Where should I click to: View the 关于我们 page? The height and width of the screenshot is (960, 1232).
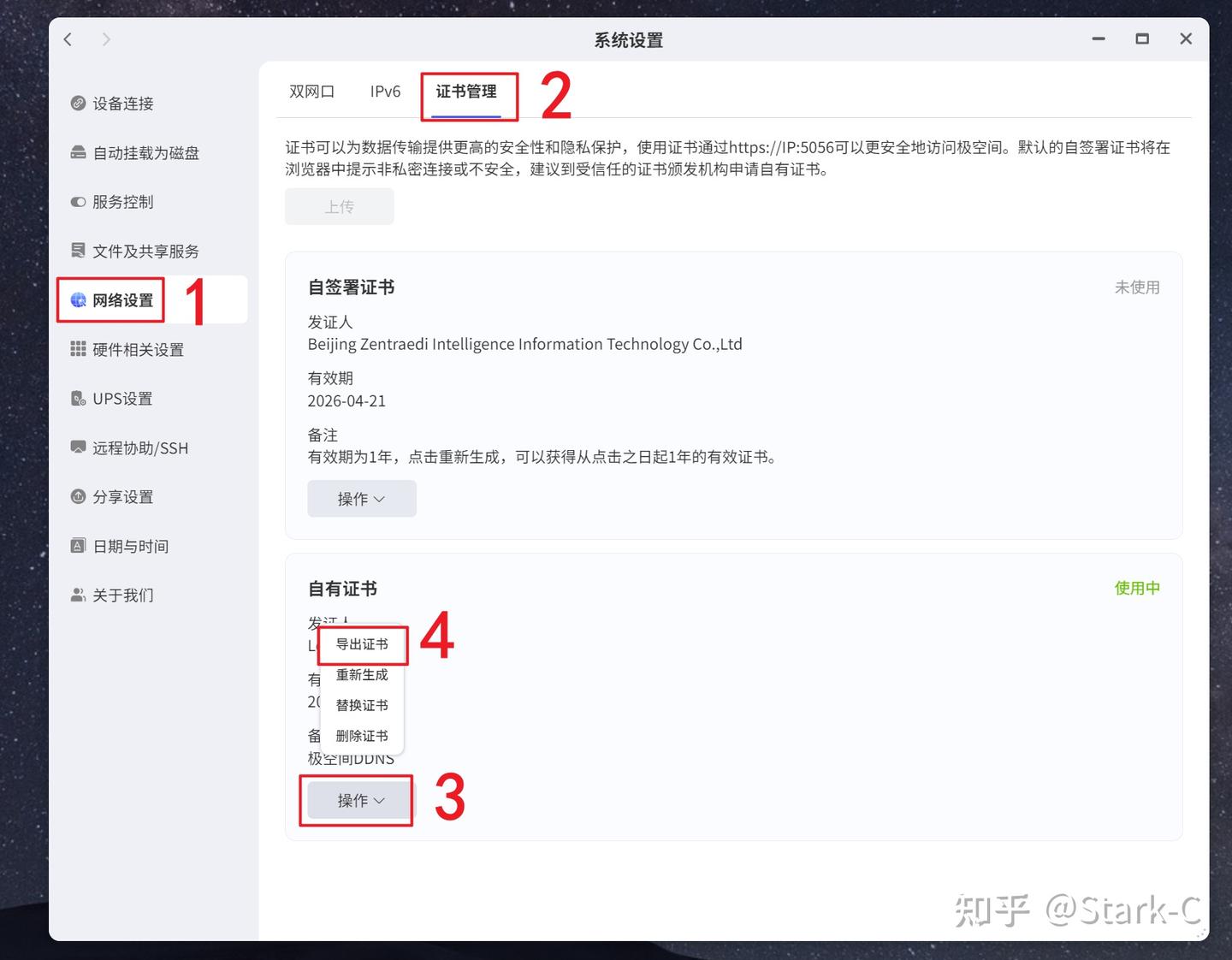click(123, 595)
